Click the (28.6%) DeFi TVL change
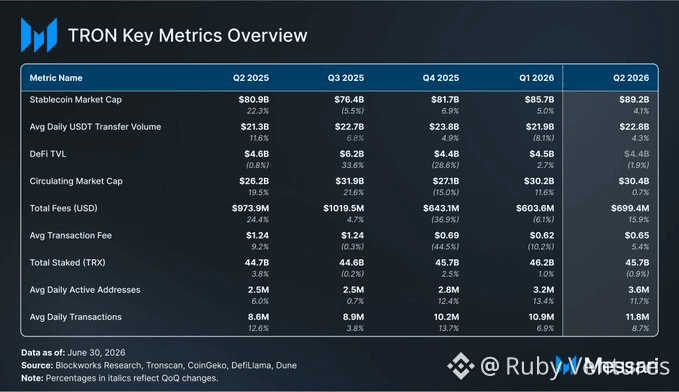The height and width of the screenshot is (392, 679). pos(446,165)
